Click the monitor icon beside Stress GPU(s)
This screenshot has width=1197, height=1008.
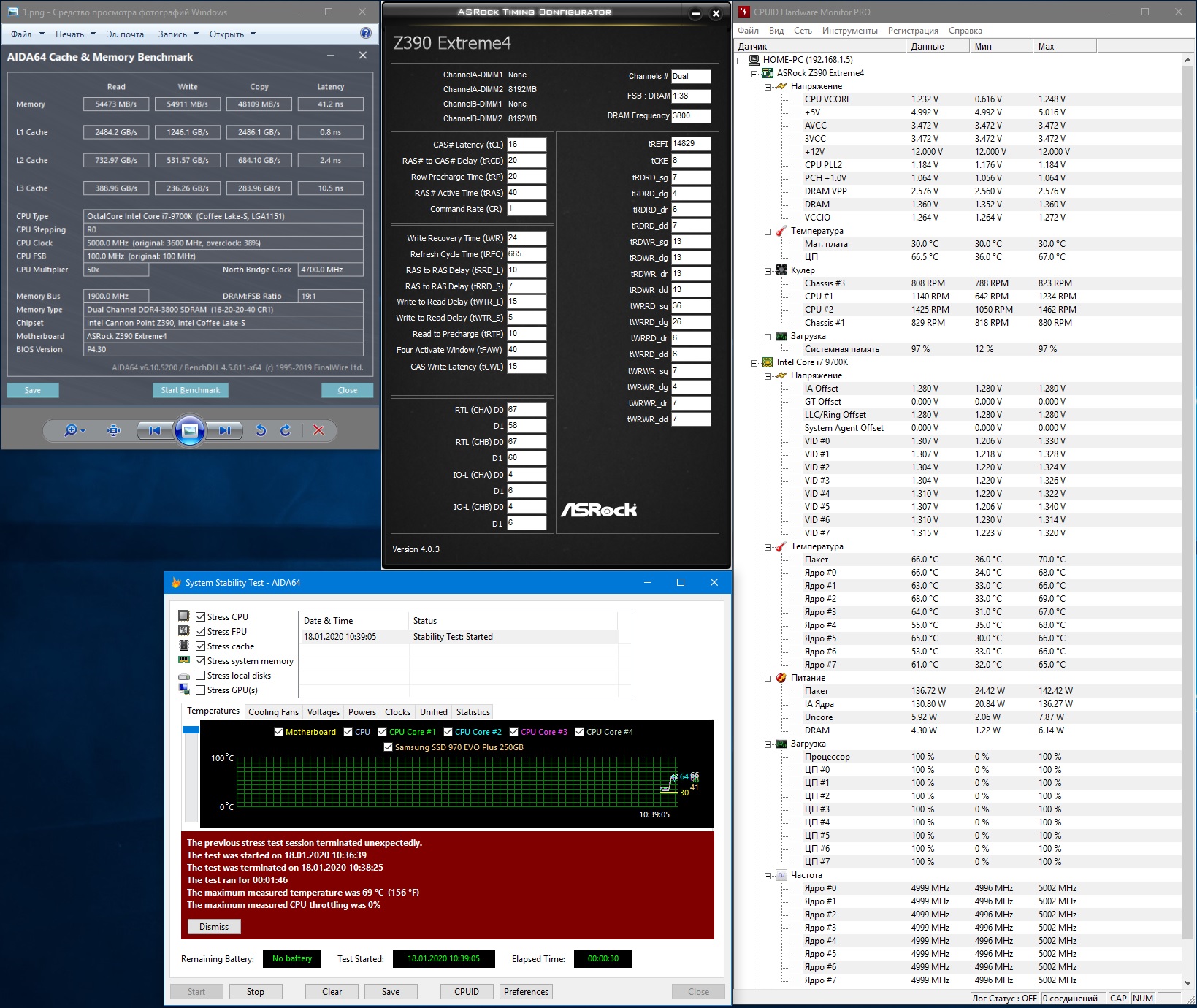point(184,690)
